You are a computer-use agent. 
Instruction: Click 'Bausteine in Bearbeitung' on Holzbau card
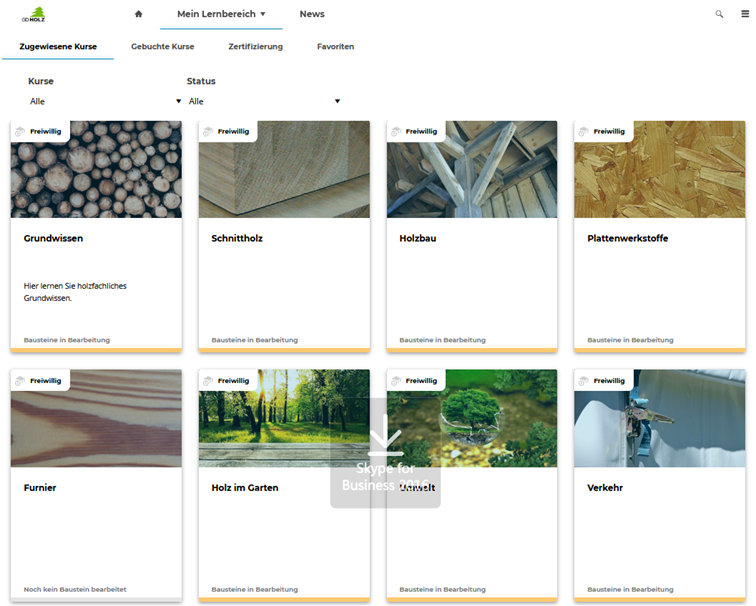click(443, 340)
